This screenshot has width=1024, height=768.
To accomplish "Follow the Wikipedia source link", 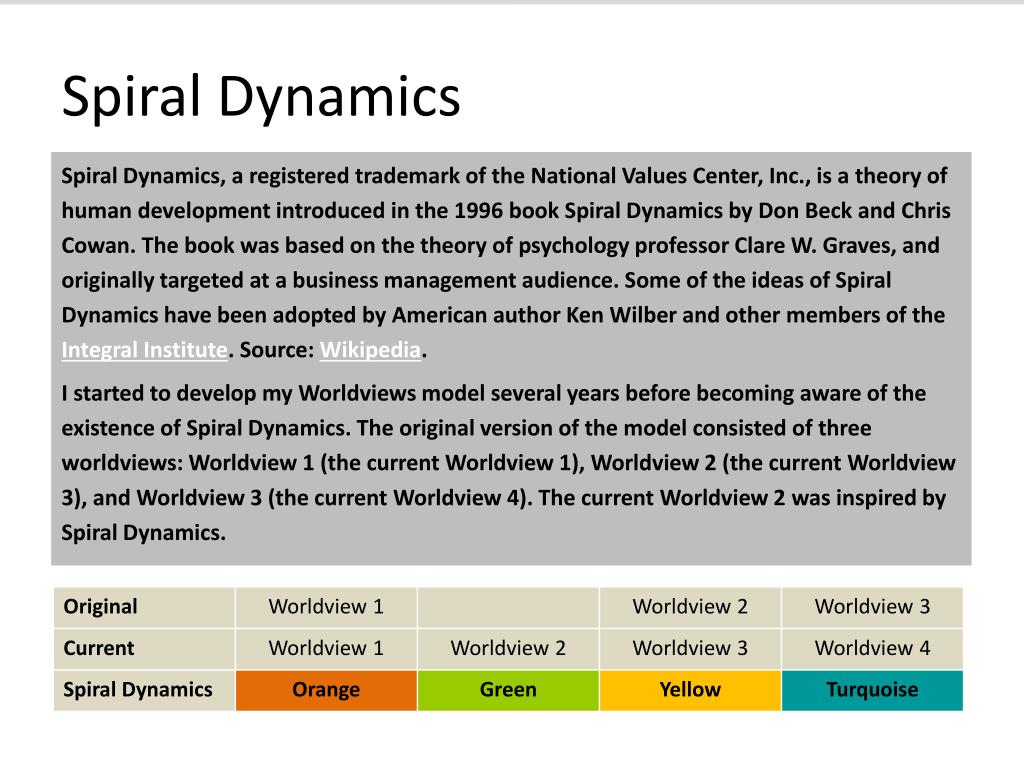I will pos(370,350).
